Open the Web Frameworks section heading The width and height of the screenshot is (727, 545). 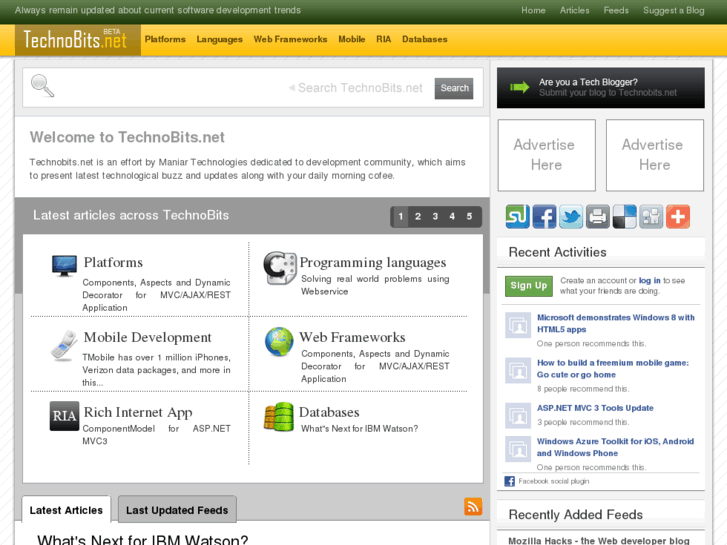pyautogui.click(x=352, y=337)
